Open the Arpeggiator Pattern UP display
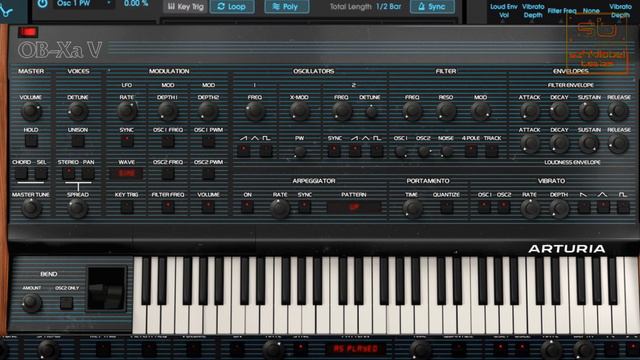640x360 pixels. point(354,207)
